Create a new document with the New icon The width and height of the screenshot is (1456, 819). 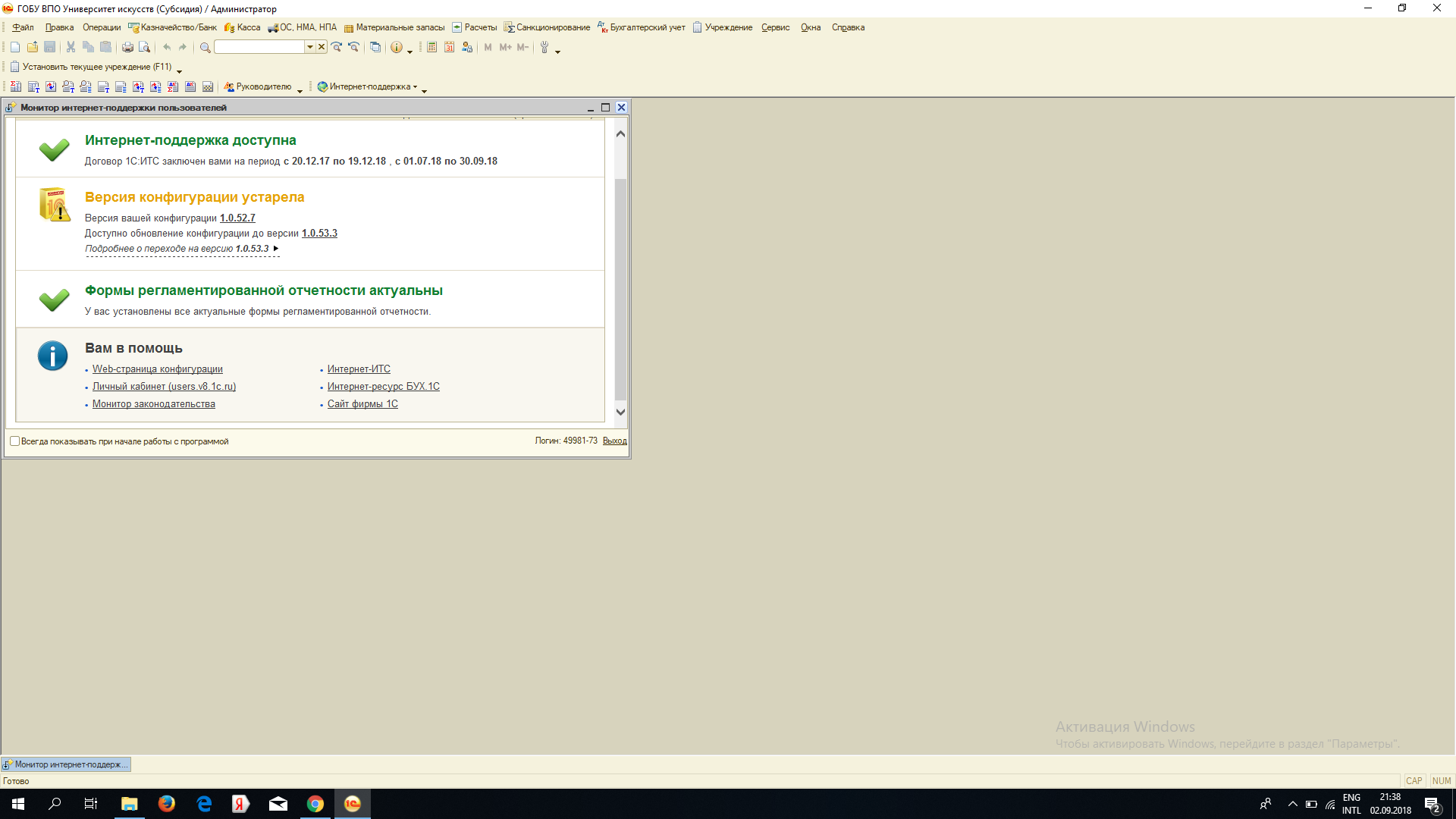point(15,47)
